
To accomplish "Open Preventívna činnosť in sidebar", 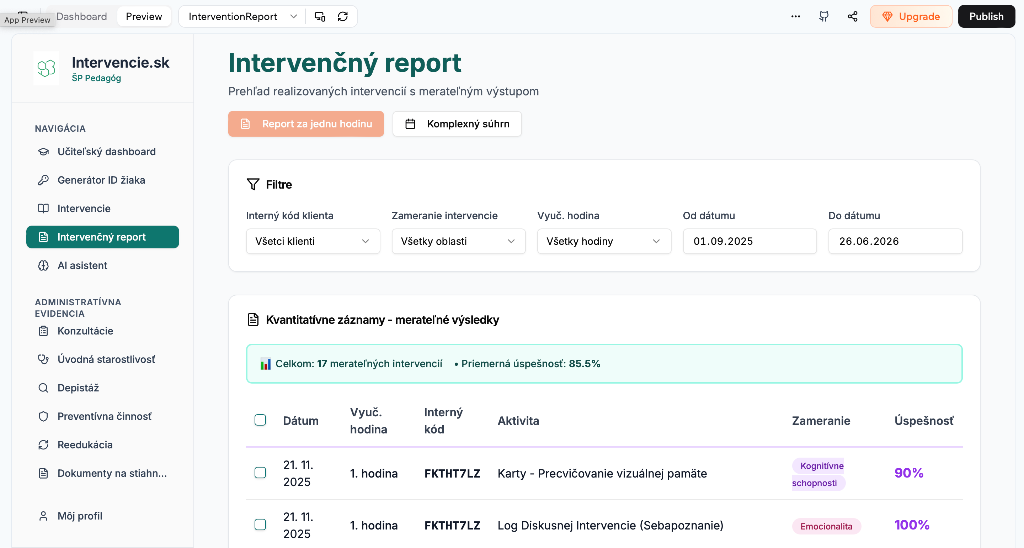I will click(103, 416).
